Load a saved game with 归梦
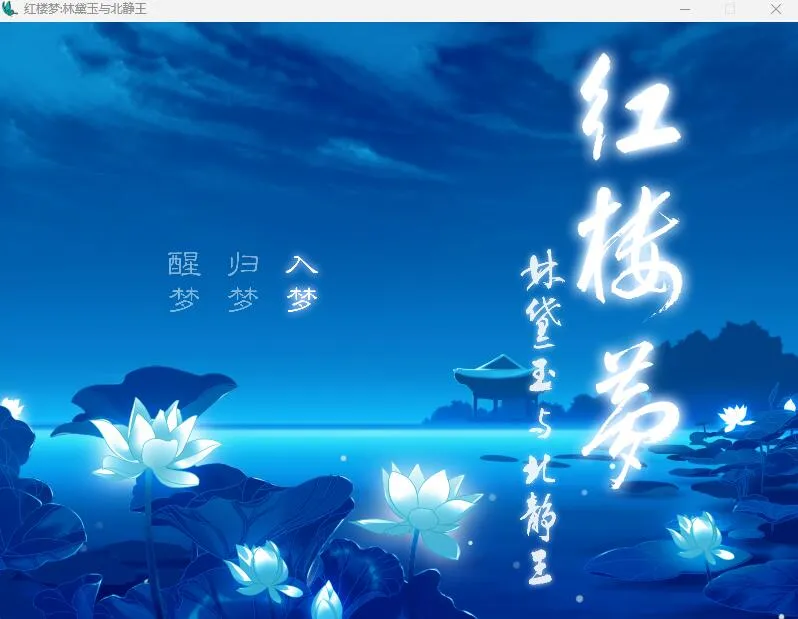 243,283
